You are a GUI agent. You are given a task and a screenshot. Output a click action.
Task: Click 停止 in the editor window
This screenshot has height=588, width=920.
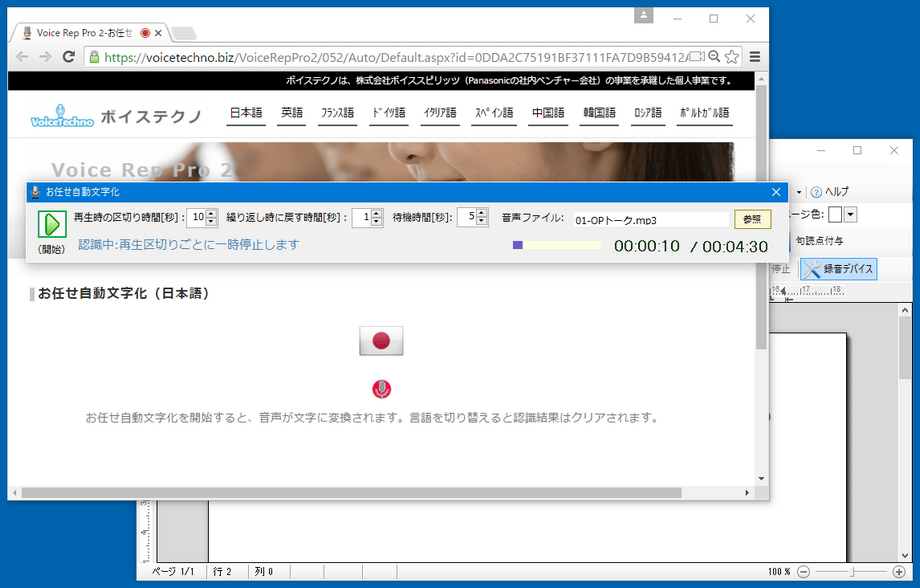[x=781, y=269]
